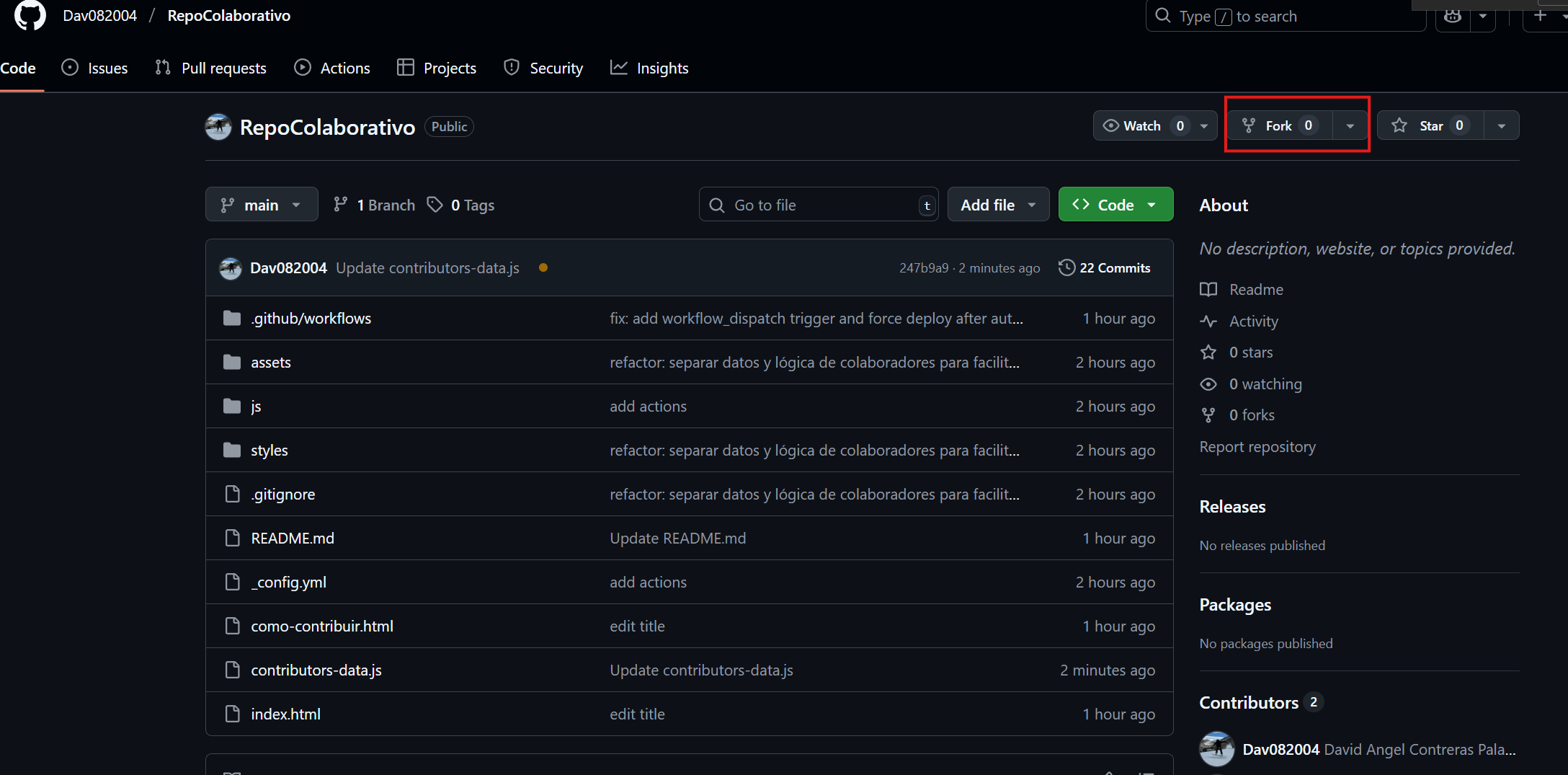Open latest commit 'Update contributors-data.js' message
The image size is (1568, 775).
pos(427,268)
